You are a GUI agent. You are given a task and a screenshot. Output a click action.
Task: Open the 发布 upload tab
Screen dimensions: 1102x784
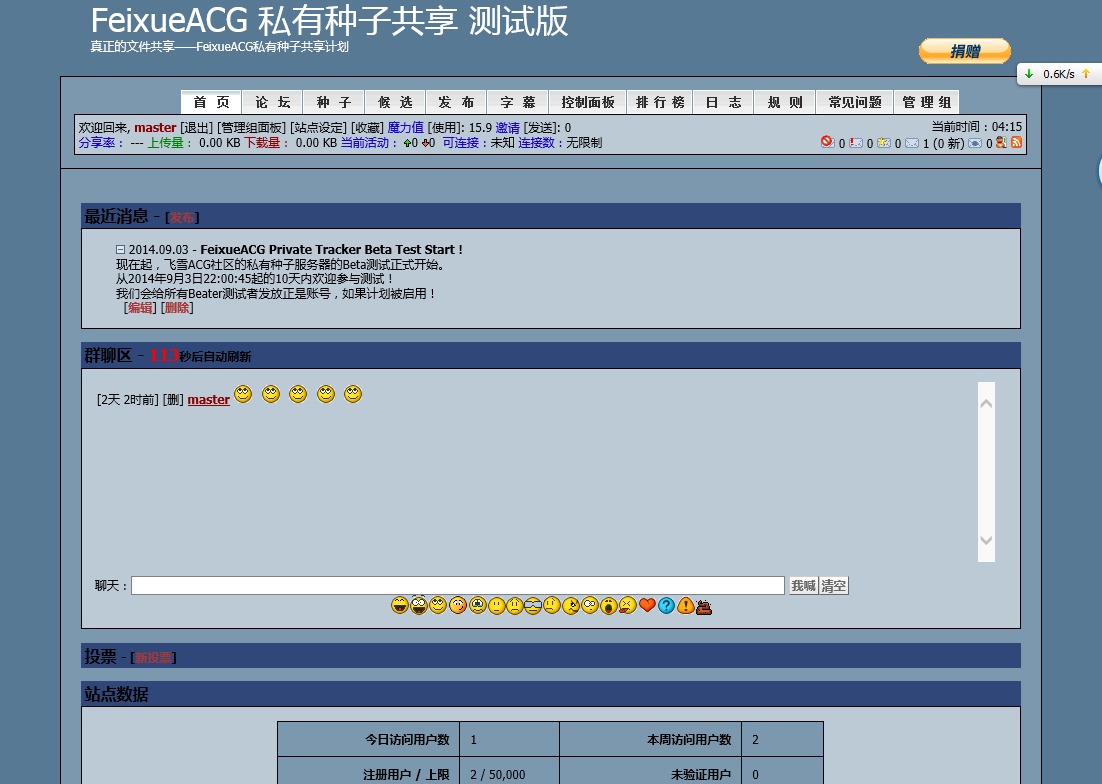click(456, 102)
